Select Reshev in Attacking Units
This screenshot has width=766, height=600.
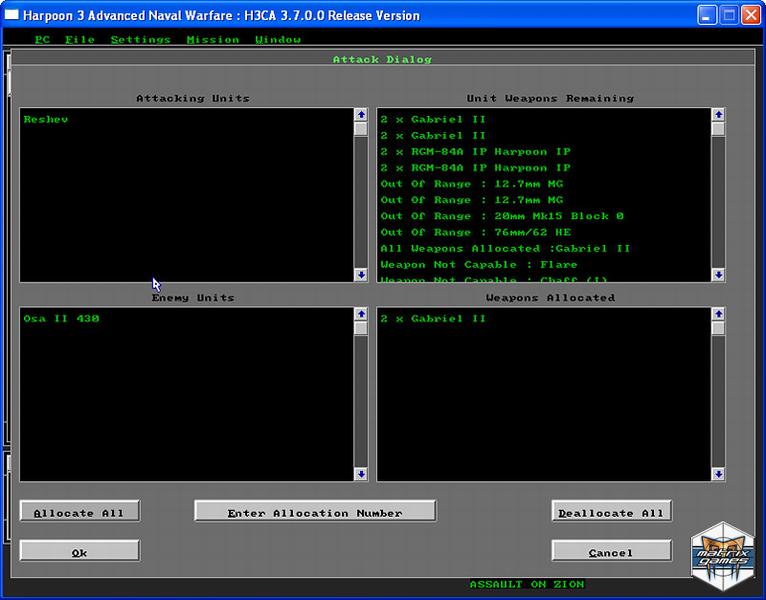(x=46, y=120)
